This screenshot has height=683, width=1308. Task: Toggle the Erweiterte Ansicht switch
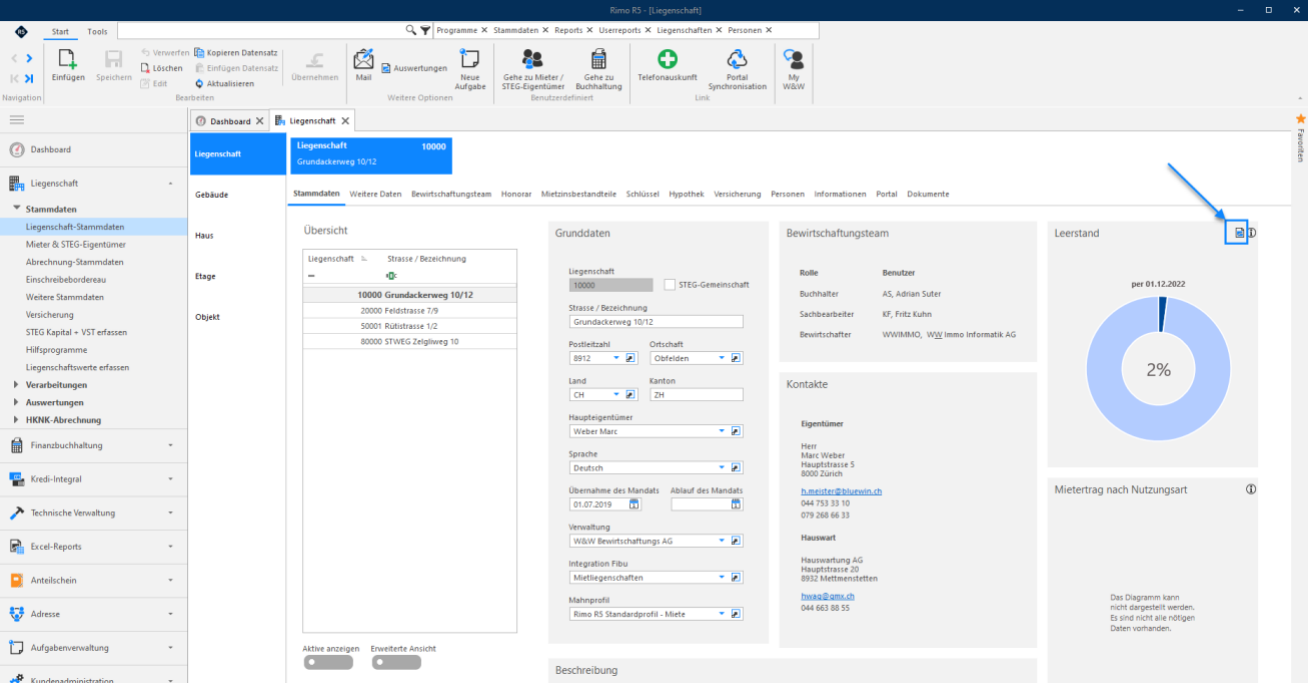point(395,662)
